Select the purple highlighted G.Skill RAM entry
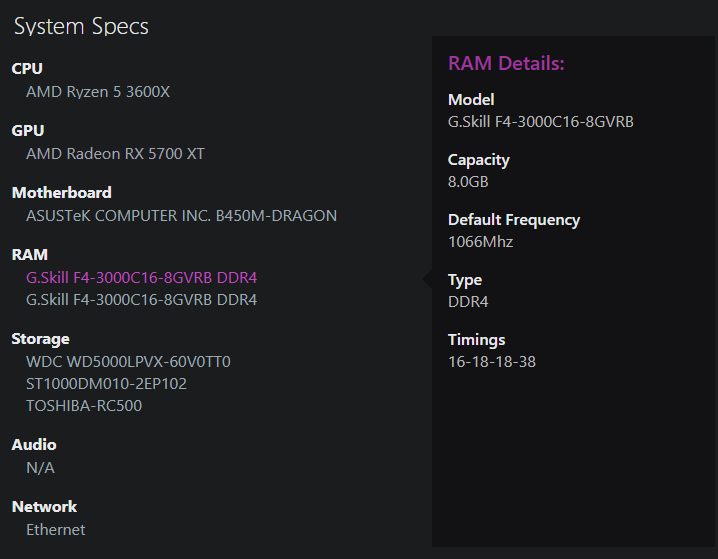 [x=141, y=277]
